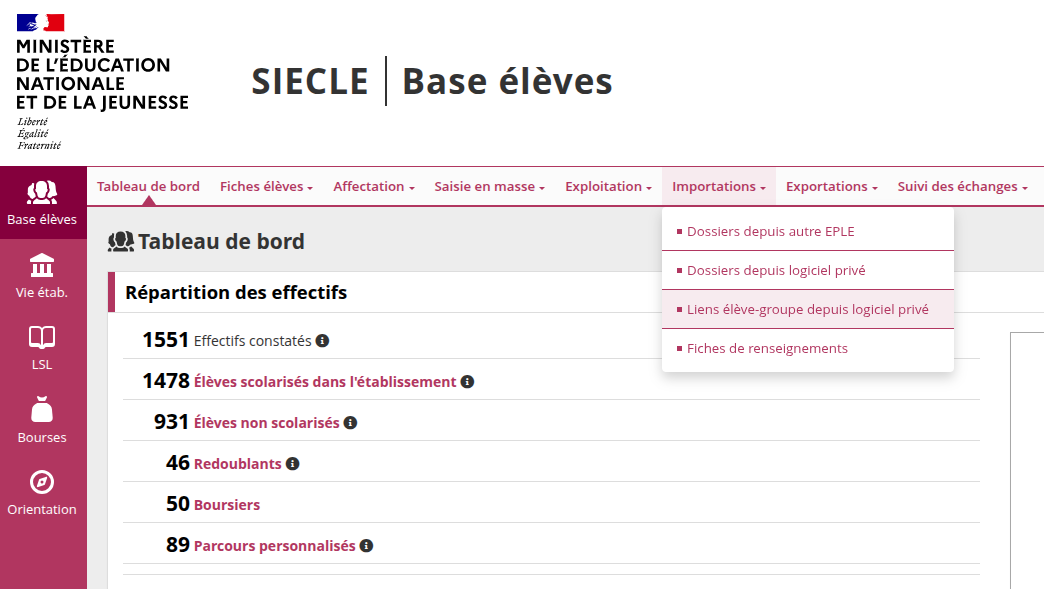The width and height of the screenshot is (1044, 589).
Task: Open the Base élèves sidebar module
Action: pos(42,203)
